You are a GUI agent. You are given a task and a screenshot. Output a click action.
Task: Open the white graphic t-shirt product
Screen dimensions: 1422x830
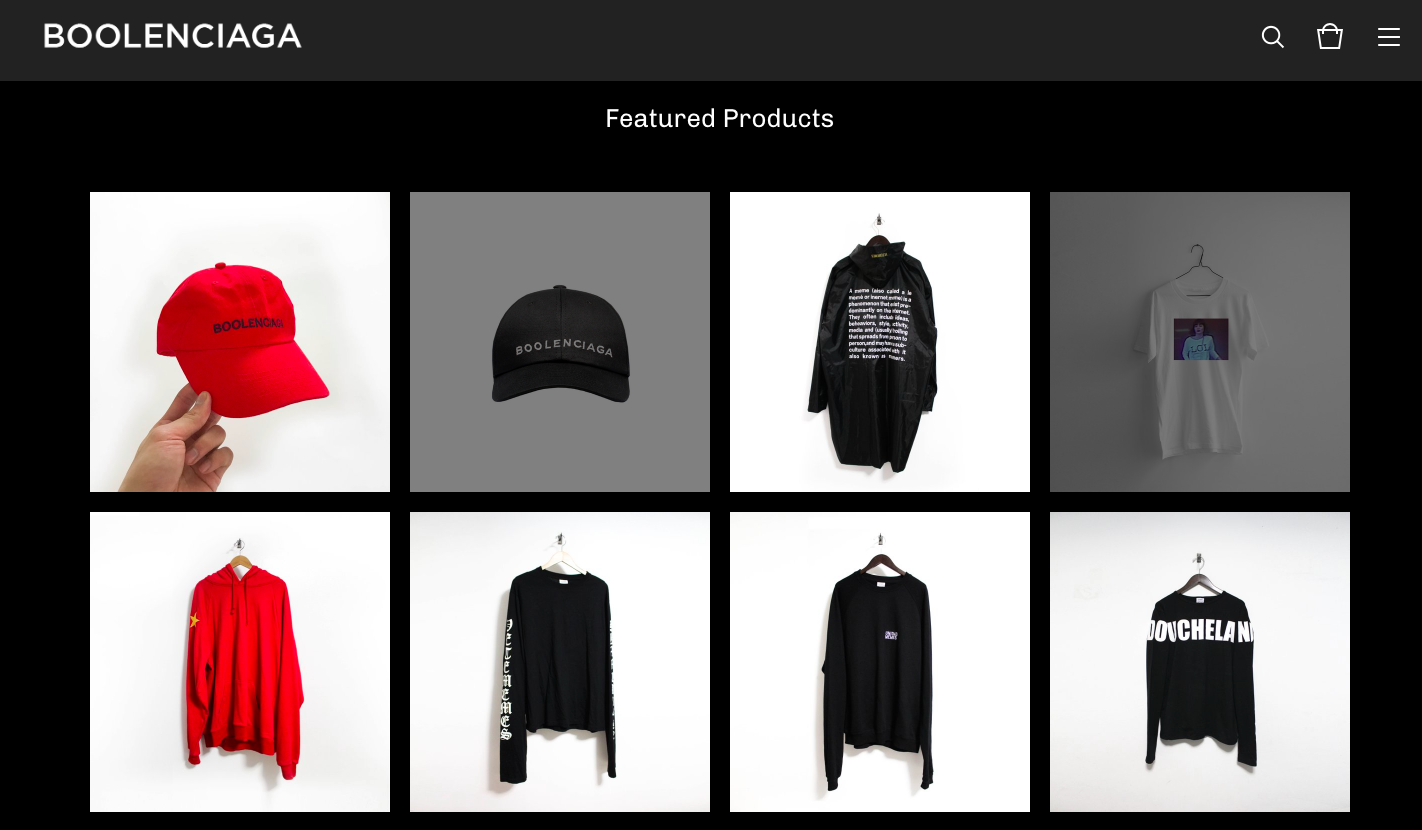pos(1200,342)
